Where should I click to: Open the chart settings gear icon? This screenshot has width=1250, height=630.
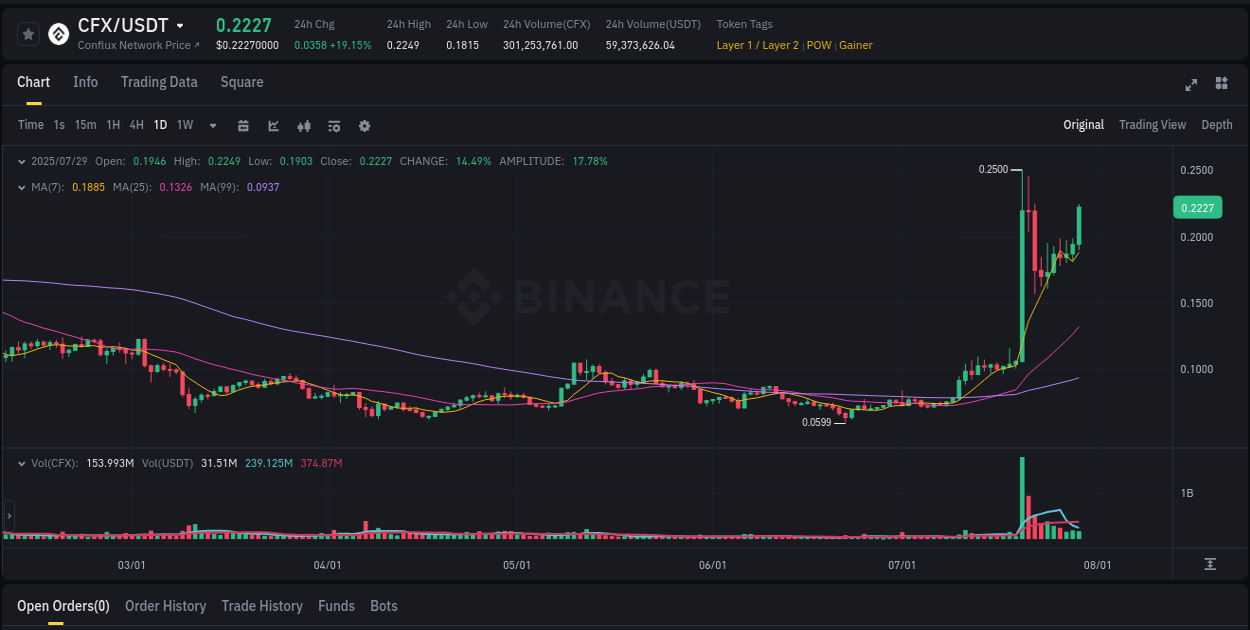point(364,126)
